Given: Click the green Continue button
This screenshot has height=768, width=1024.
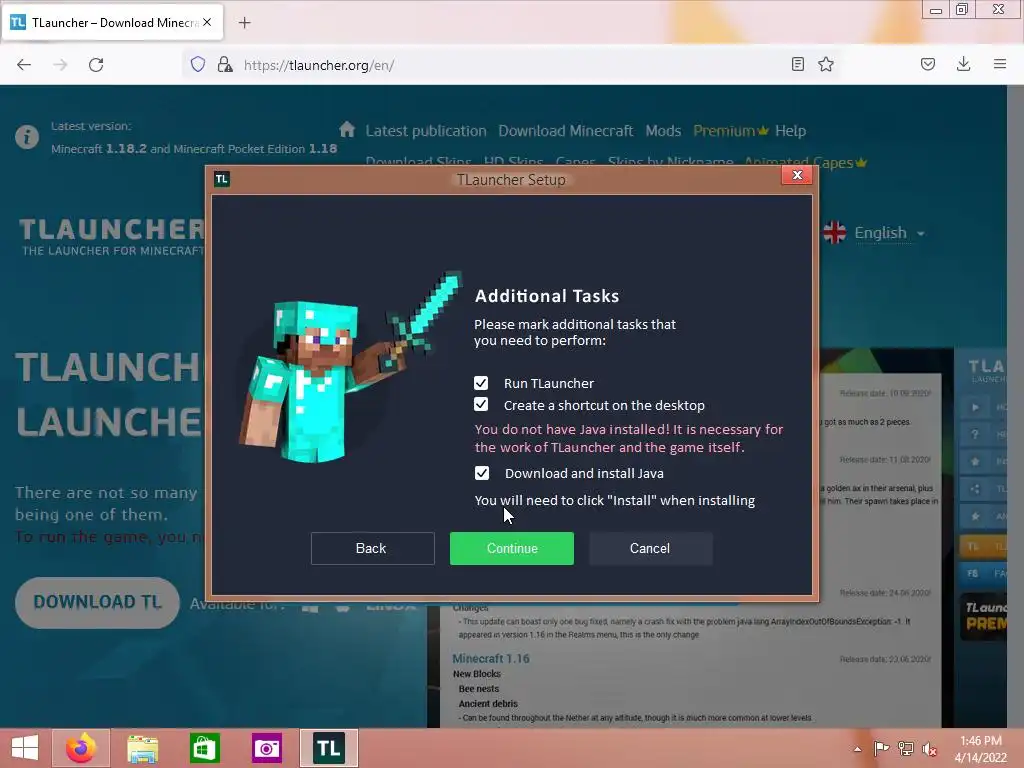Looking at the screenshot, I should 511,549.
